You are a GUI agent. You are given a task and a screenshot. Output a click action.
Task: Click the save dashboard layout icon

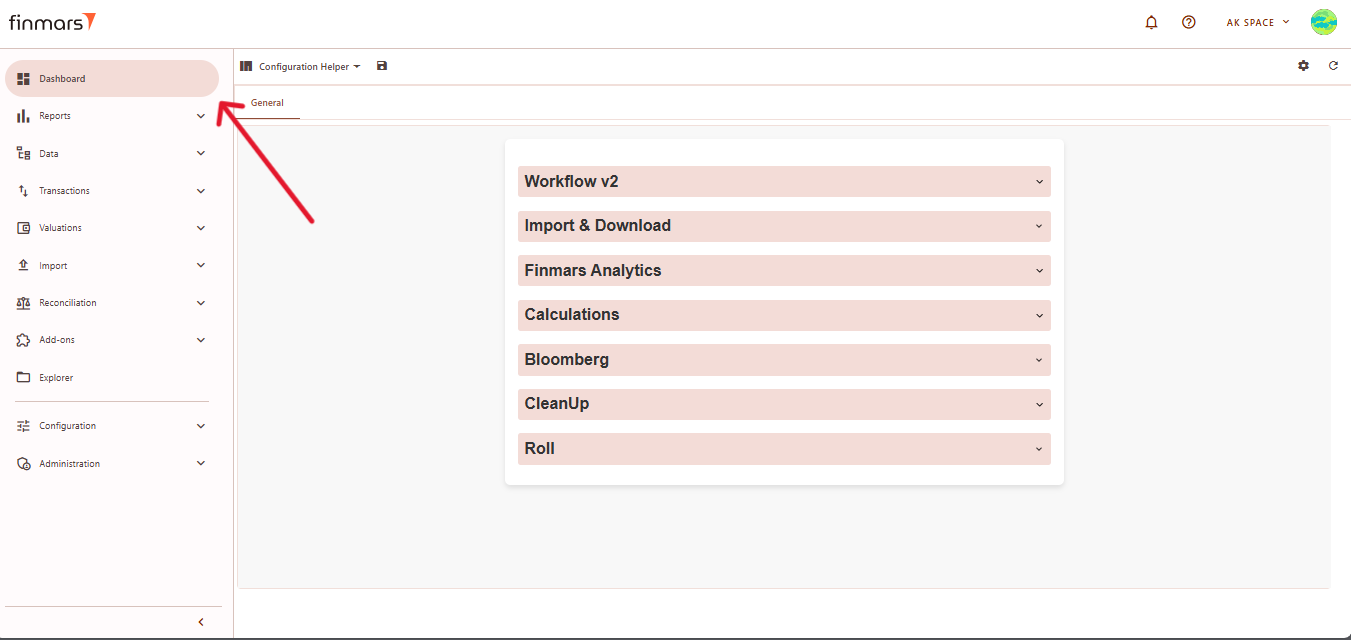pos(382,66)
